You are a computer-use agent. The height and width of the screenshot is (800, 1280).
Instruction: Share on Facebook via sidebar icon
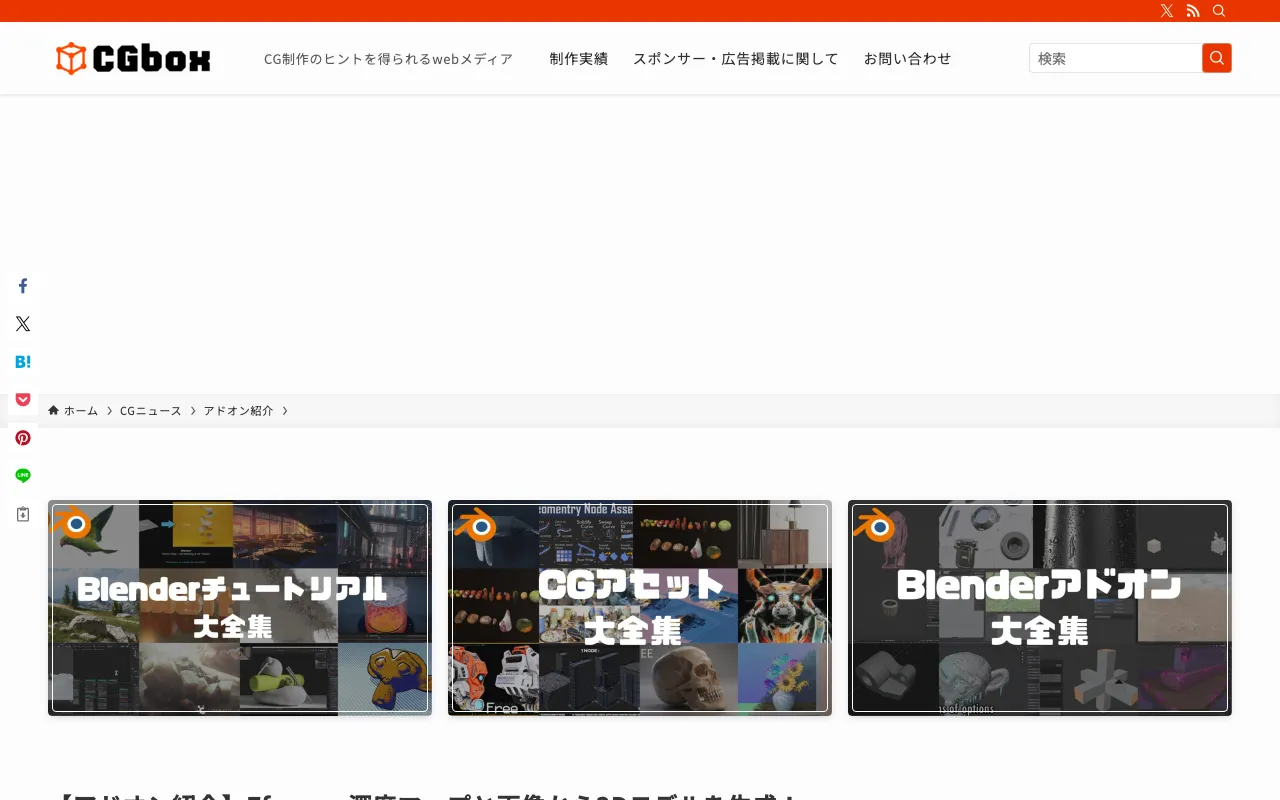click(x=23, y=286)
